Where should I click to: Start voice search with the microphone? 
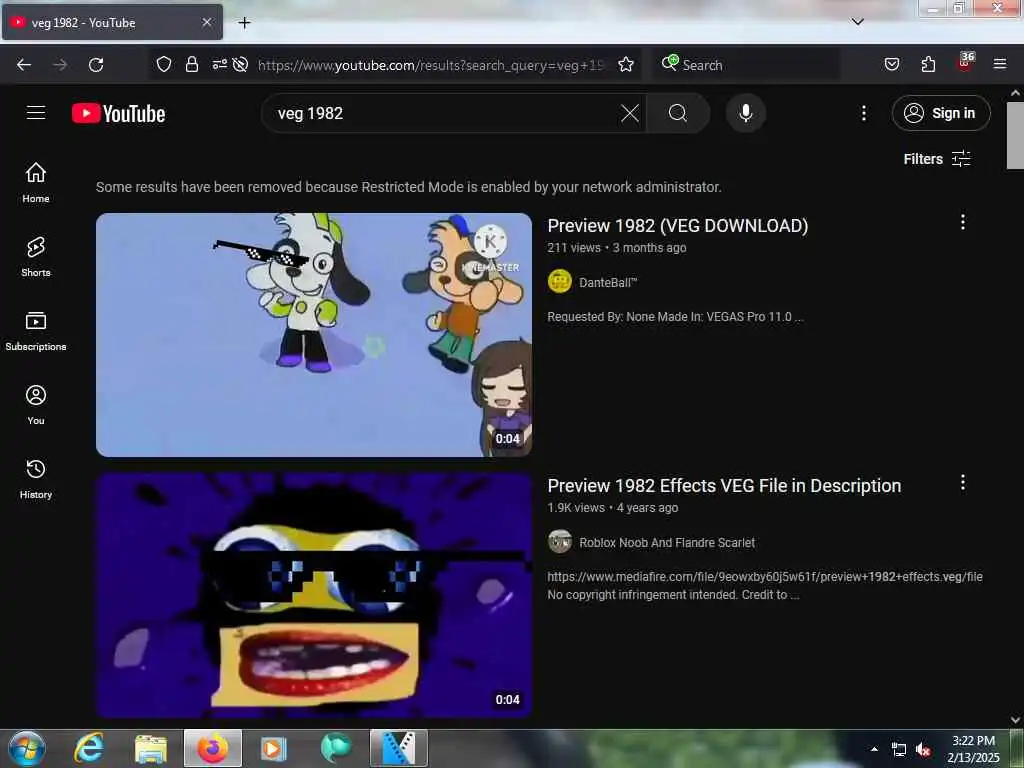point(746,113)
